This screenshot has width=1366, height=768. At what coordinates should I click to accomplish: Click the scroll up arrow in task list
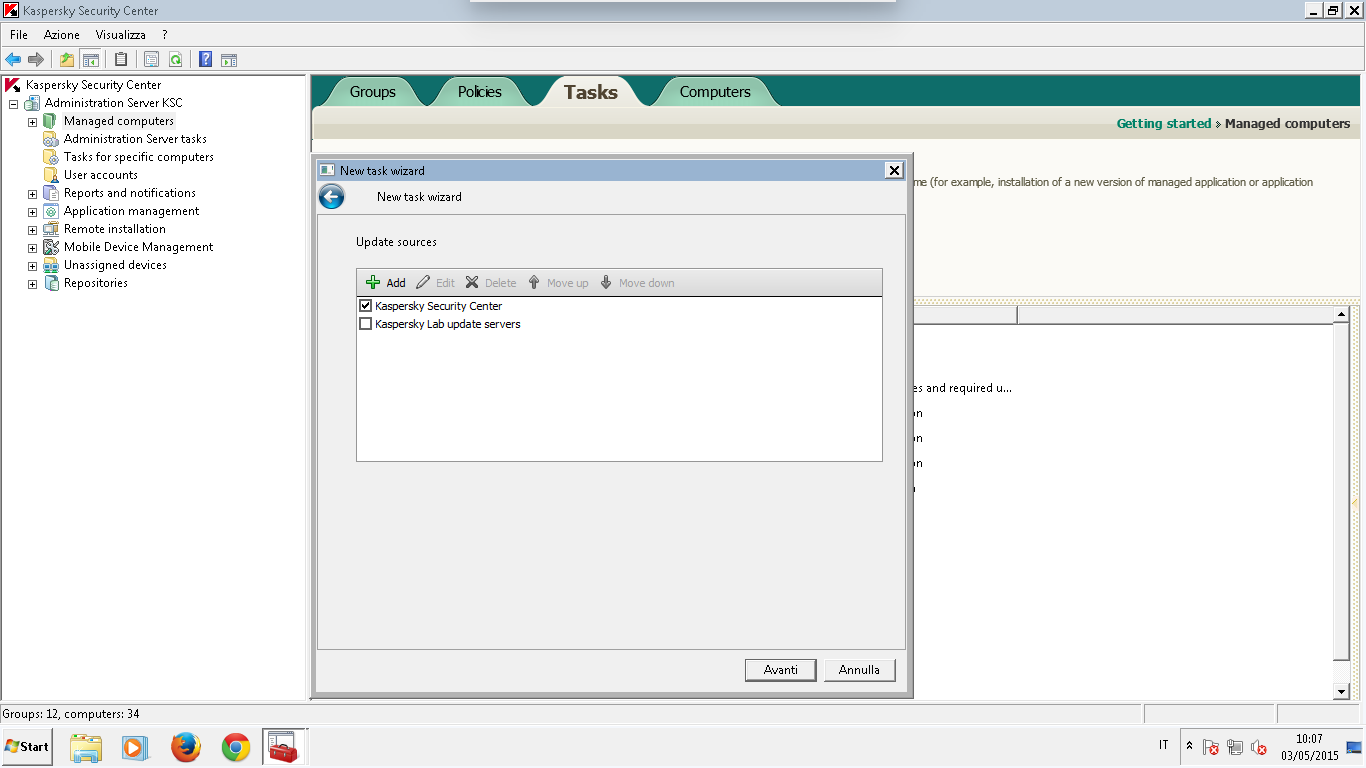pyautogui.click(x=1342, y=316)
